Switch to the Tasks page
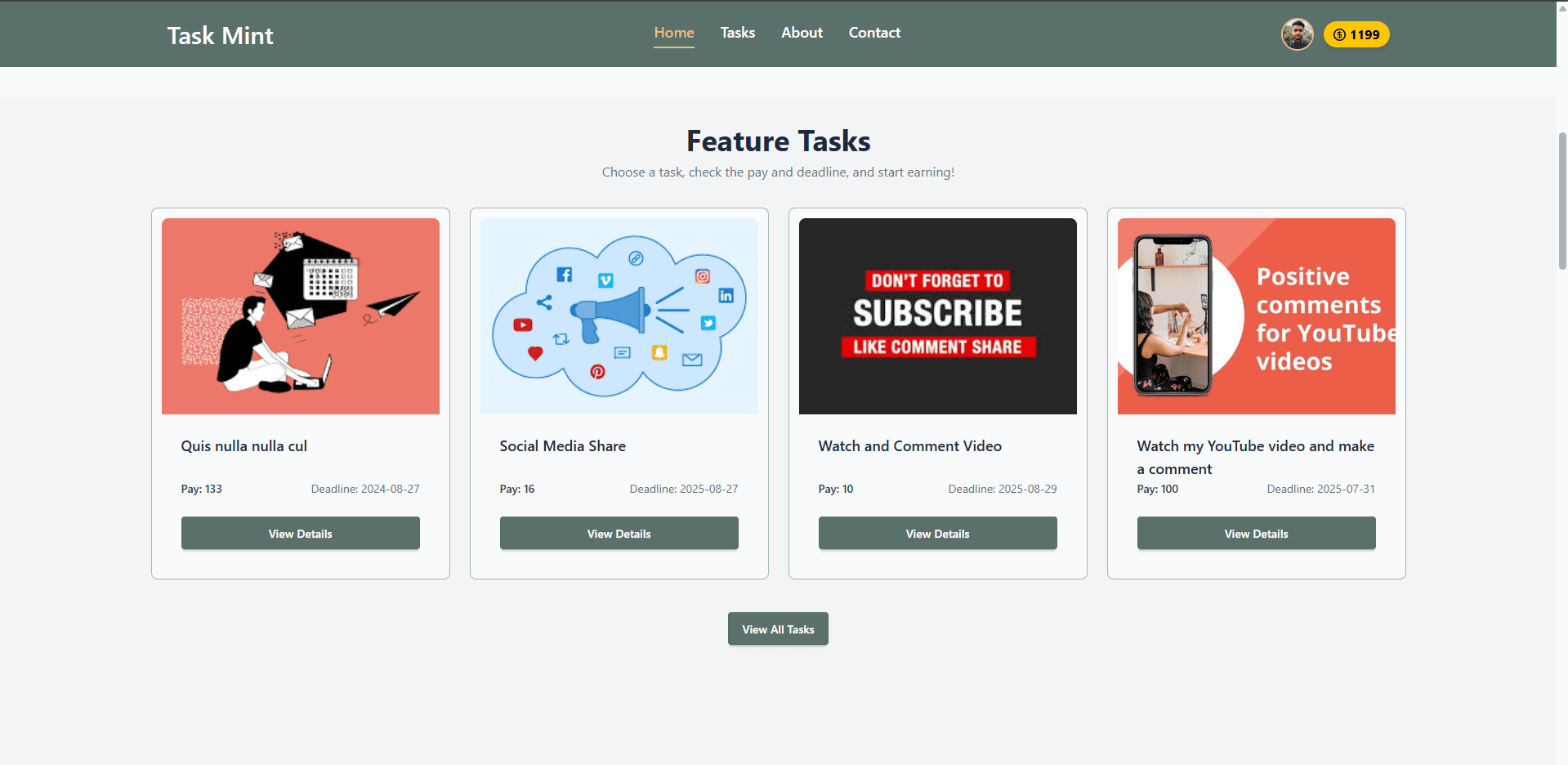Image resolution: width=1568 pixels, height=765 pixels. pyautogui.click(x=737, y=33)
